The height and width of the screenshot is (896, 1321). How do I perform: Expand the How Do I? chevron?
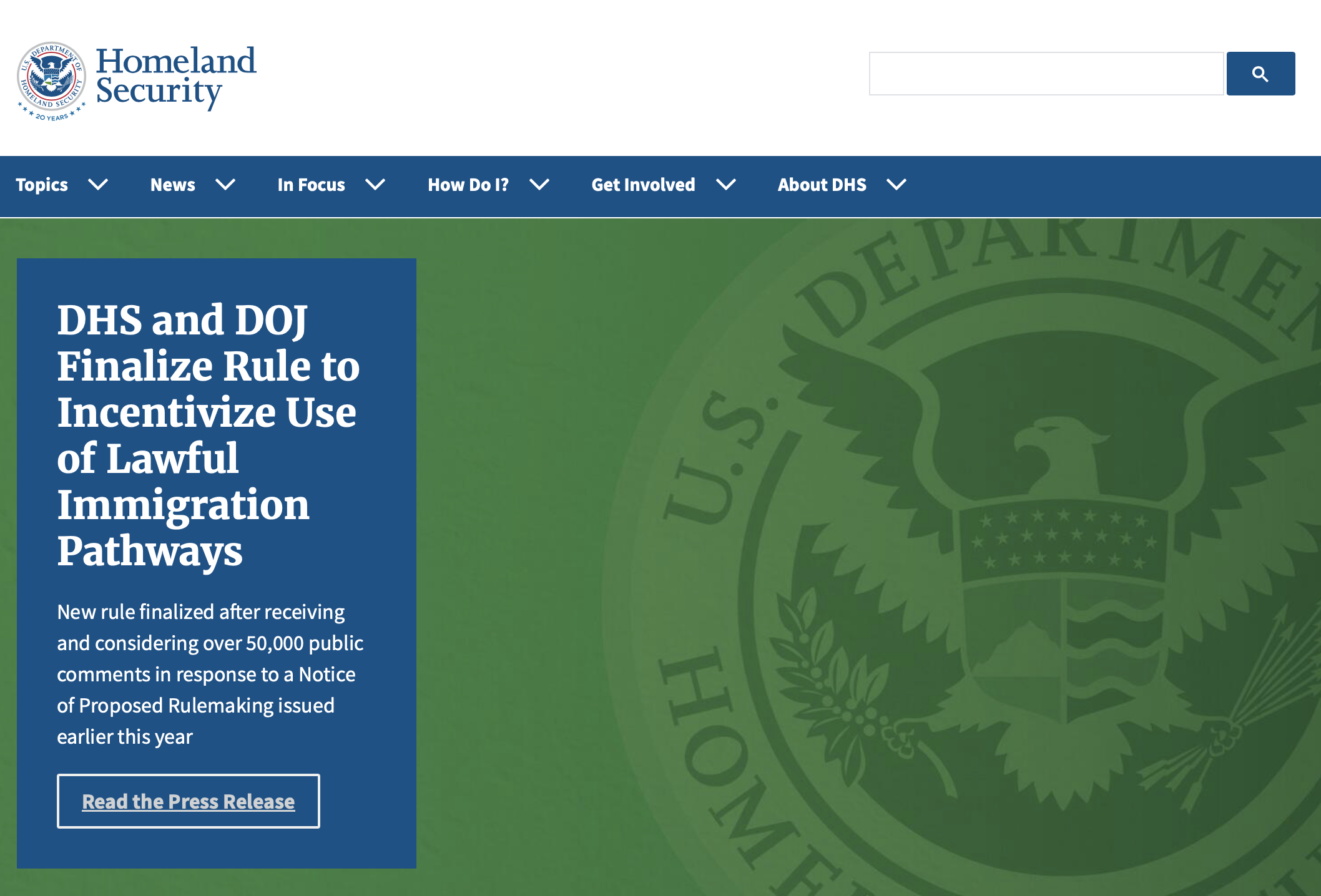[540, 185]
